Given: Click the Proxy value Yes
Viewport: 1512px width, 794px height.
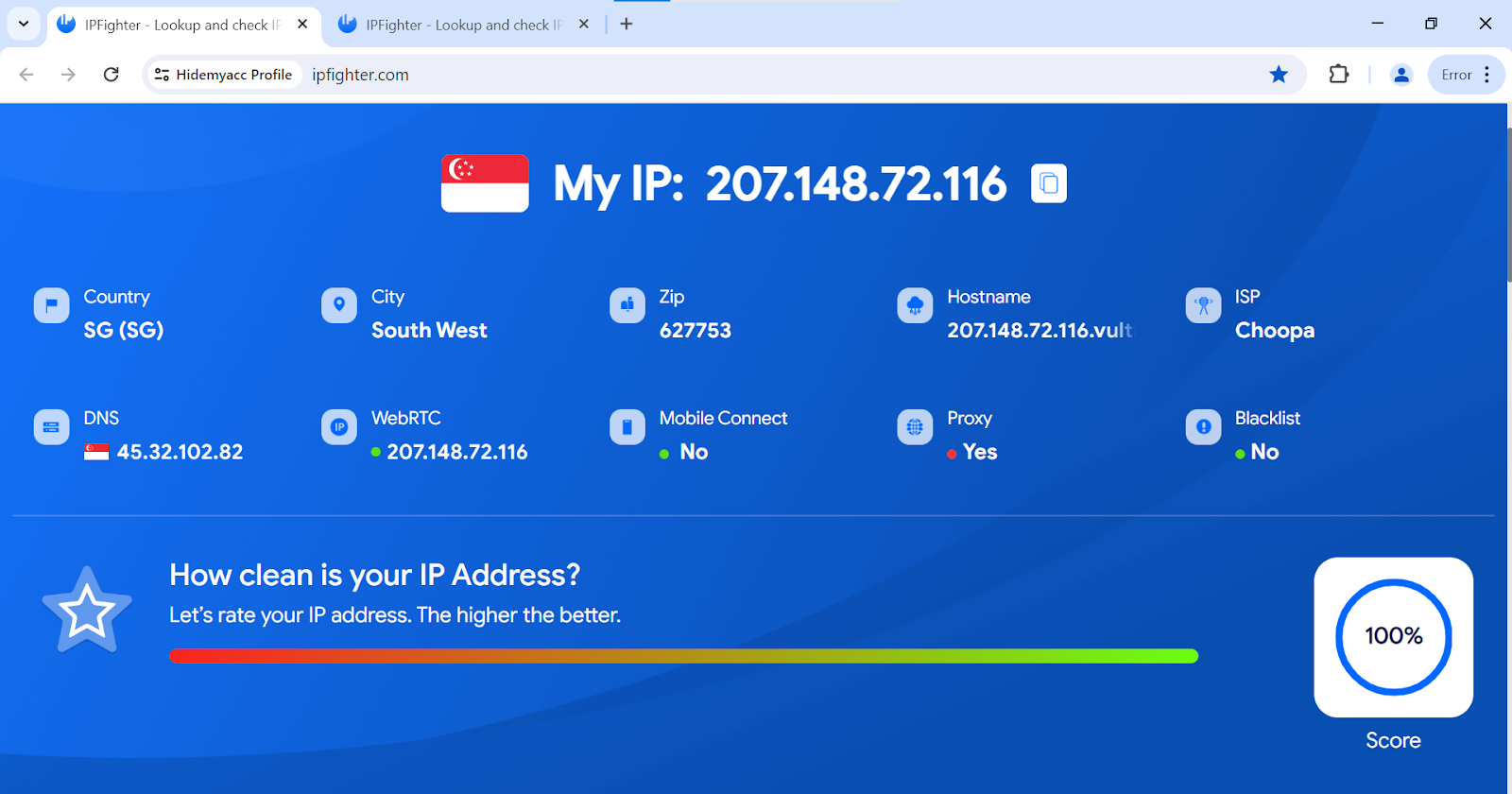Looking at the screenshot, I should click(980, 452).
